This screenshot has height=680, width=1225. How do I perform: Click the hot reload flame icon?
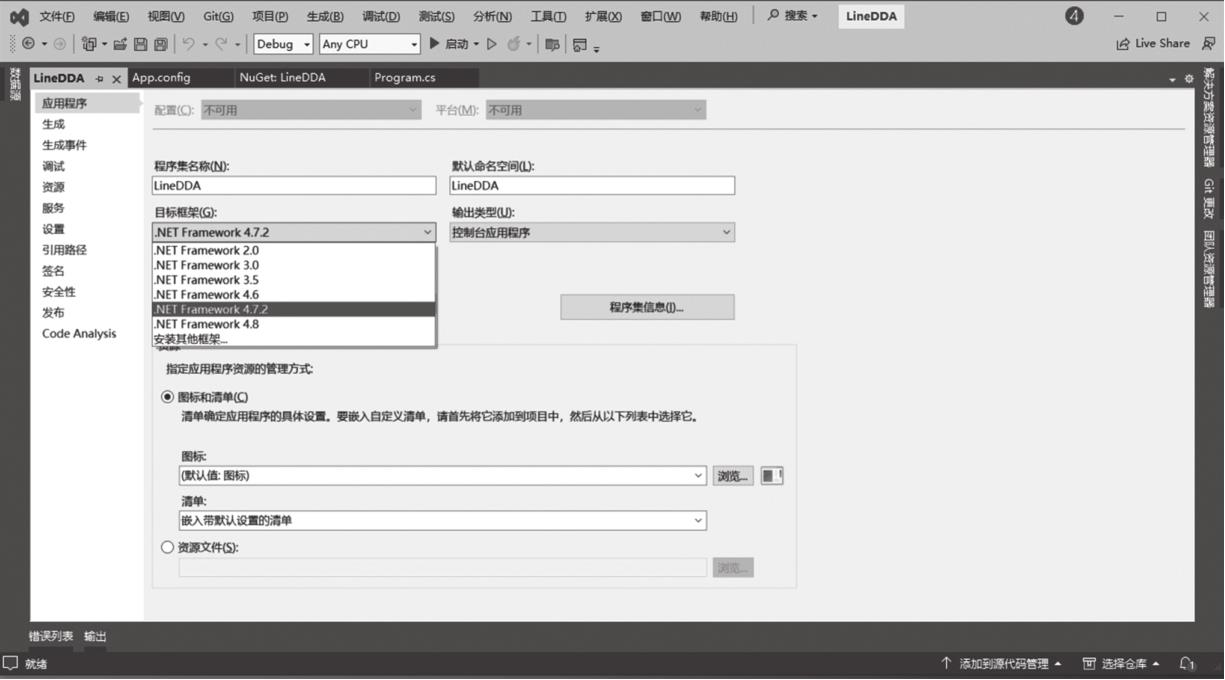(514, 44)
